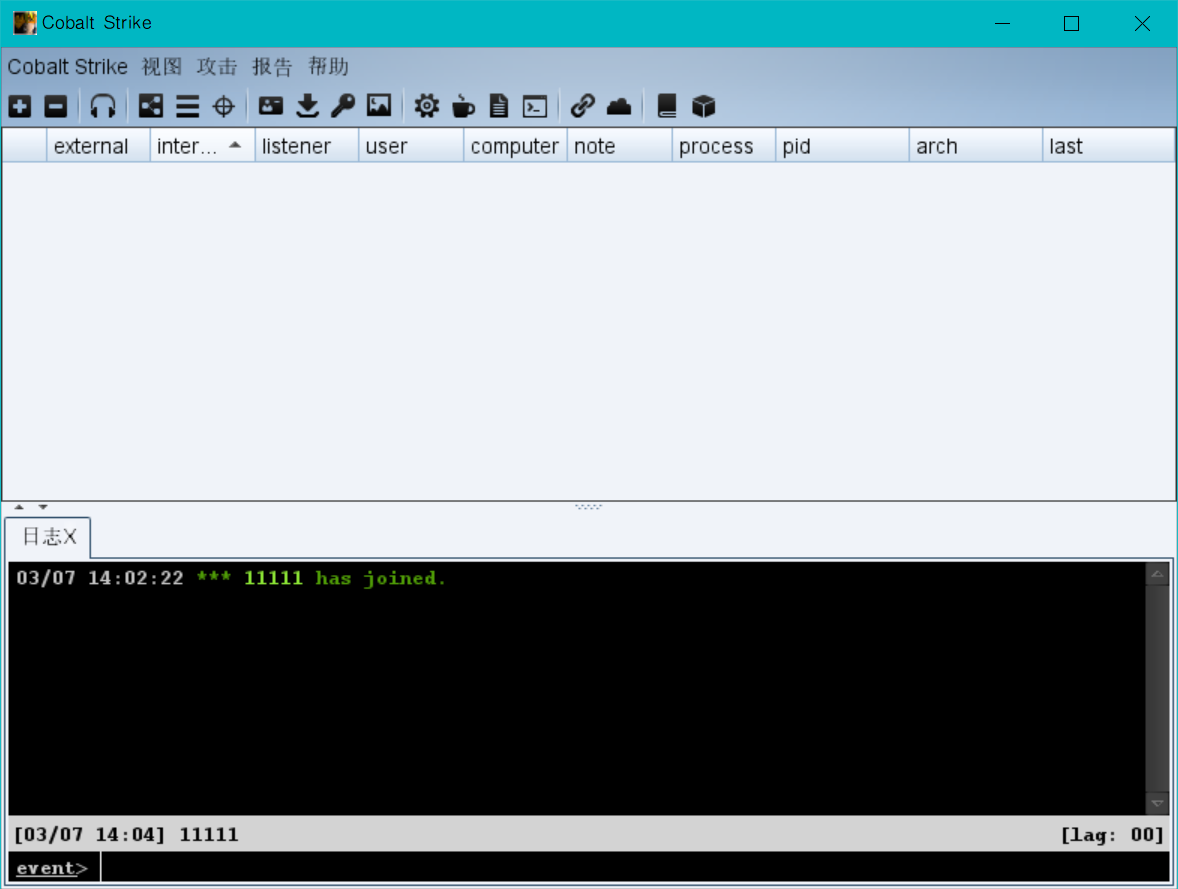Open the 报告 menu
The width and height of the screenshot is (1178, 889).
[272, 67]
